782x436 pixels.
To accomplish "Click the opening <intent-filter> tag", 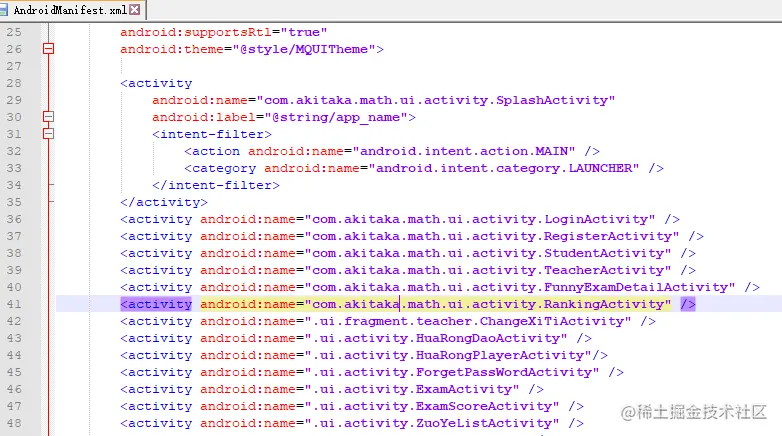I will pyautogui.click(x=212, y=134).
